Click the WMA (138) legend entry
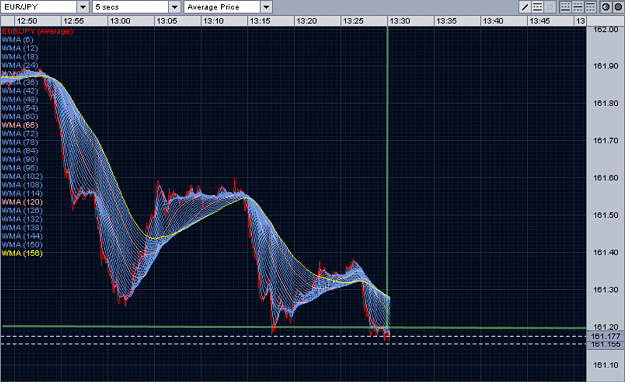This screenshot has width=625, height=382. click(22, 228)
